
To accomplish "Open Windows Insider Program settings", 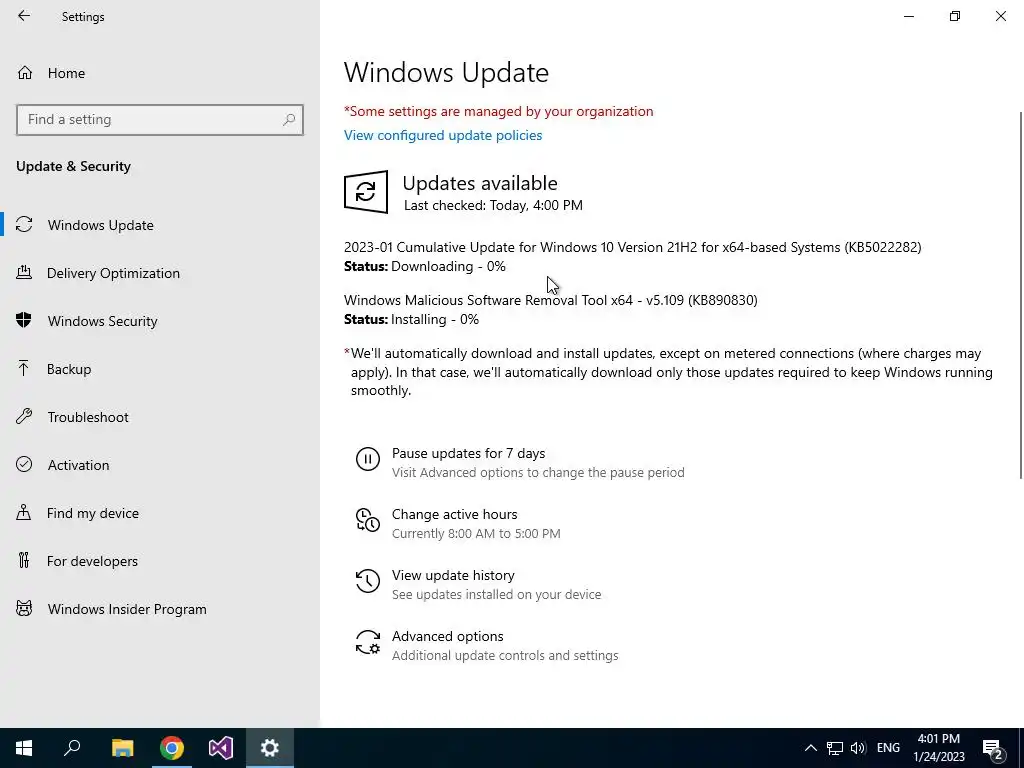I will tap(160, 609).
